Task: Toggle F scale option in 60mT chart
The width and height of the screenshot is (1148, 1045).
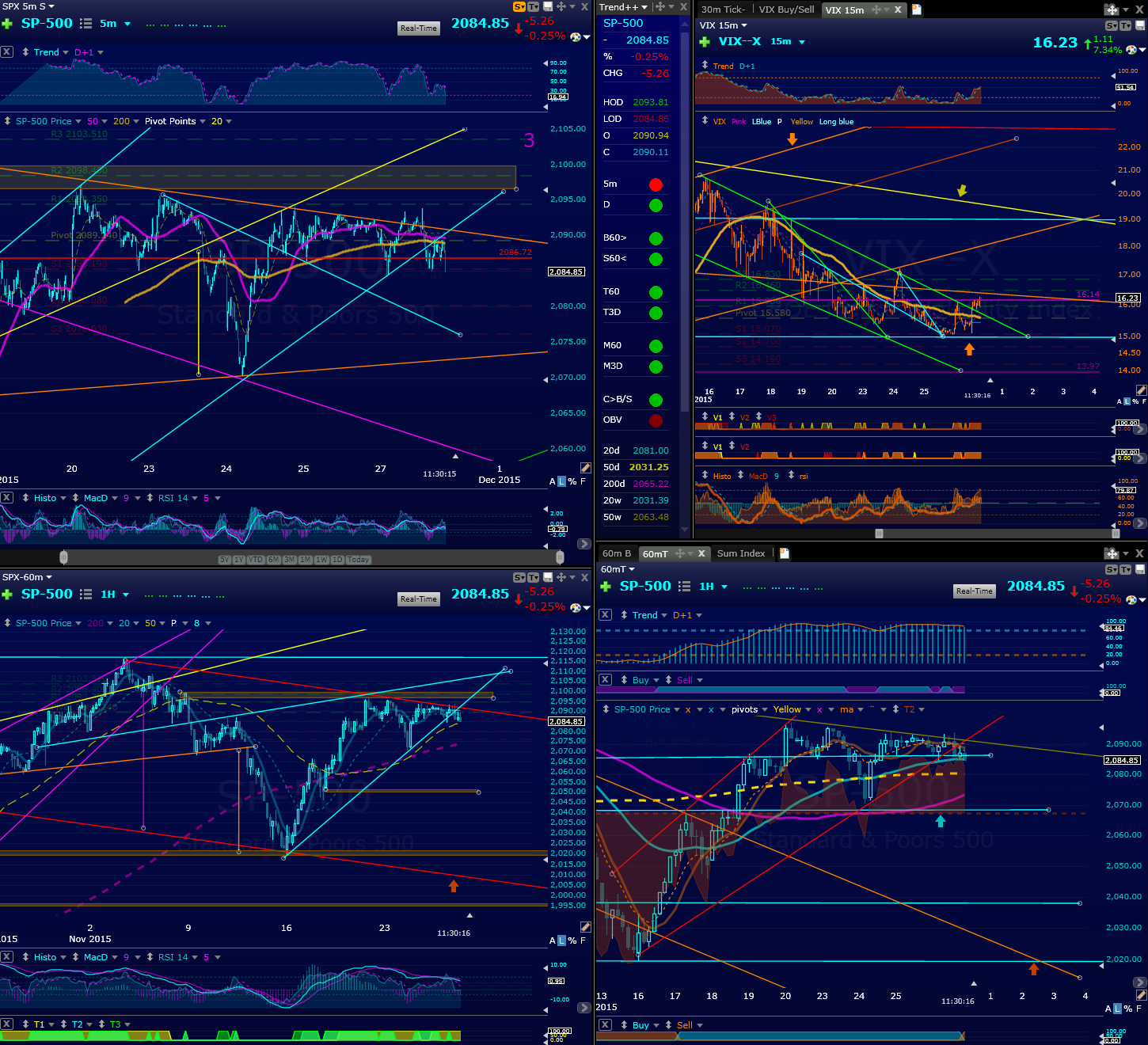Action: tap(1139, 1009)
